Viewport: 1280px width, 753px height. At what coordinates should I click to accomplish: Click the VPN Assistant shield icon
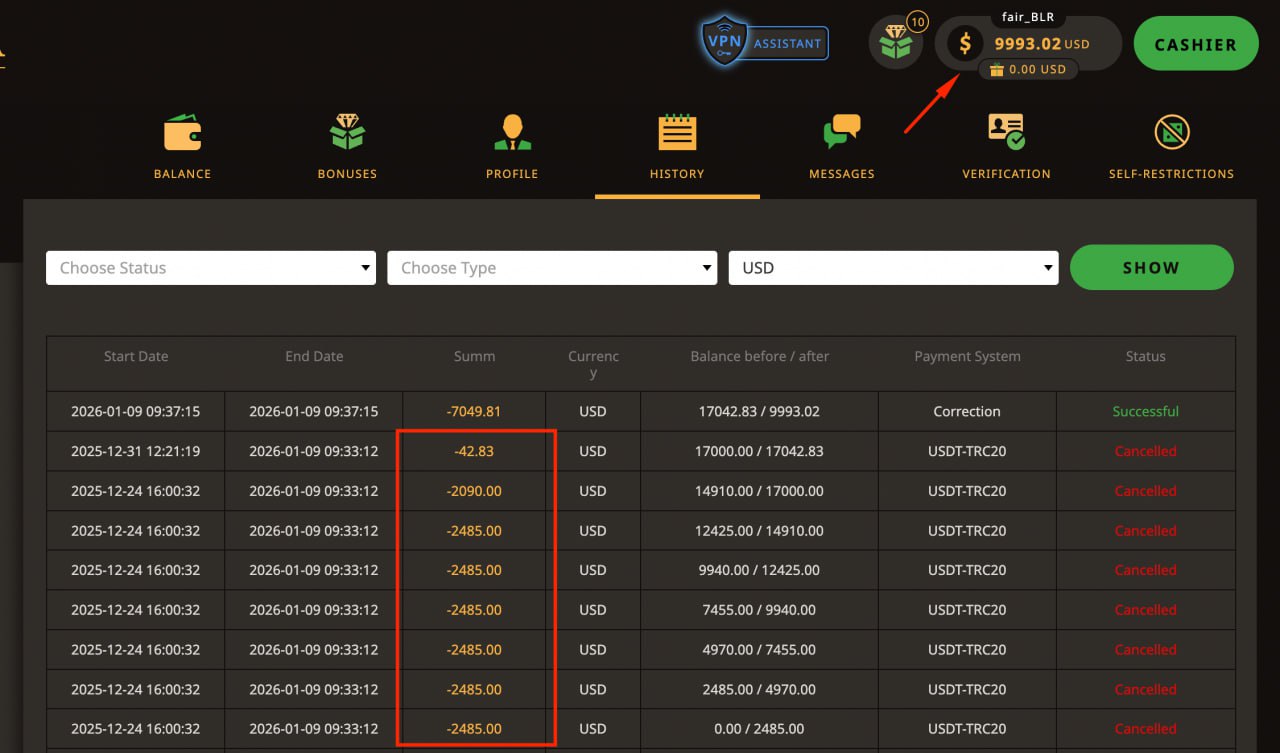(x=725, y=42)
